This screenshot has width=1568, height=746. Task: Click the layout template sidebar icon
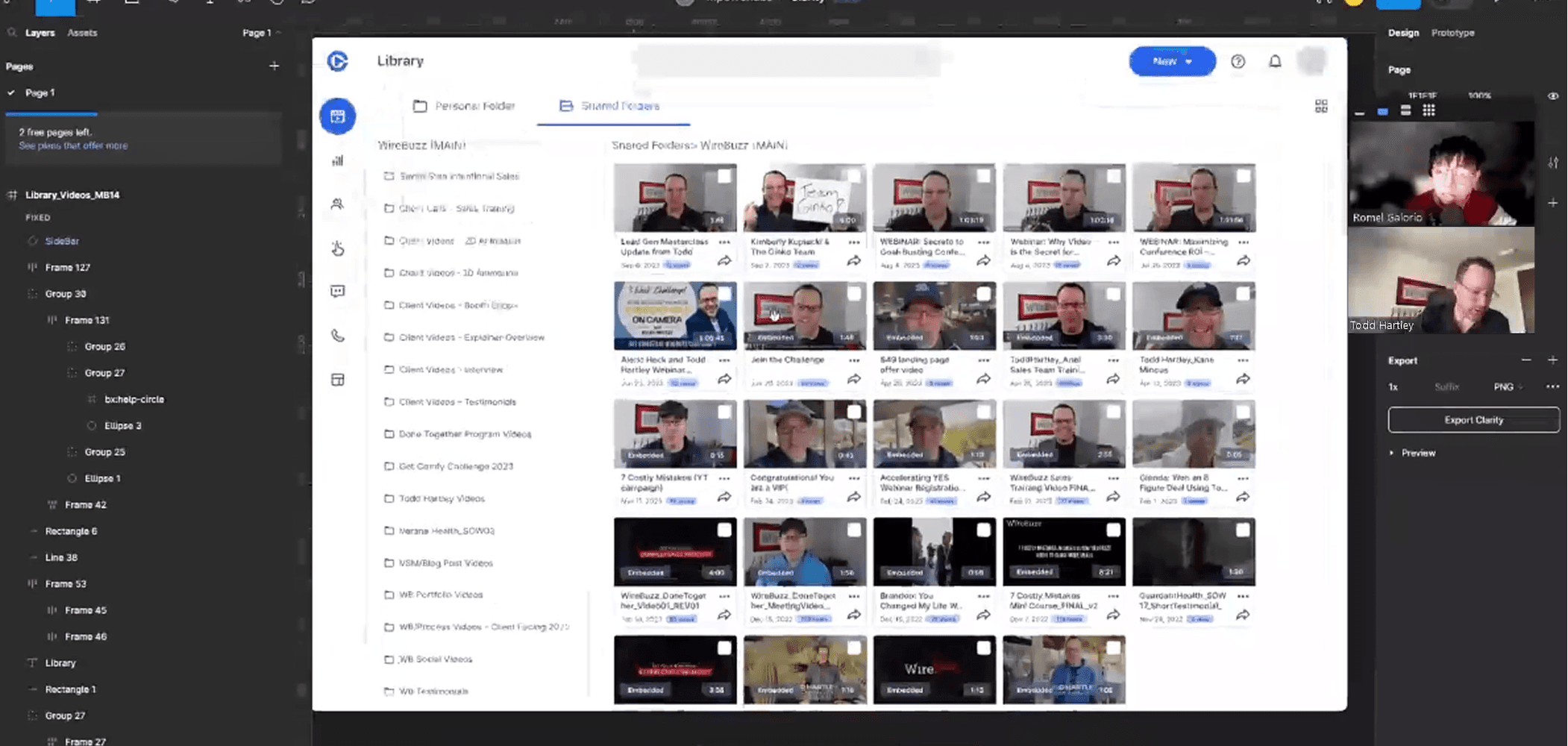click(x=338, y=380)
